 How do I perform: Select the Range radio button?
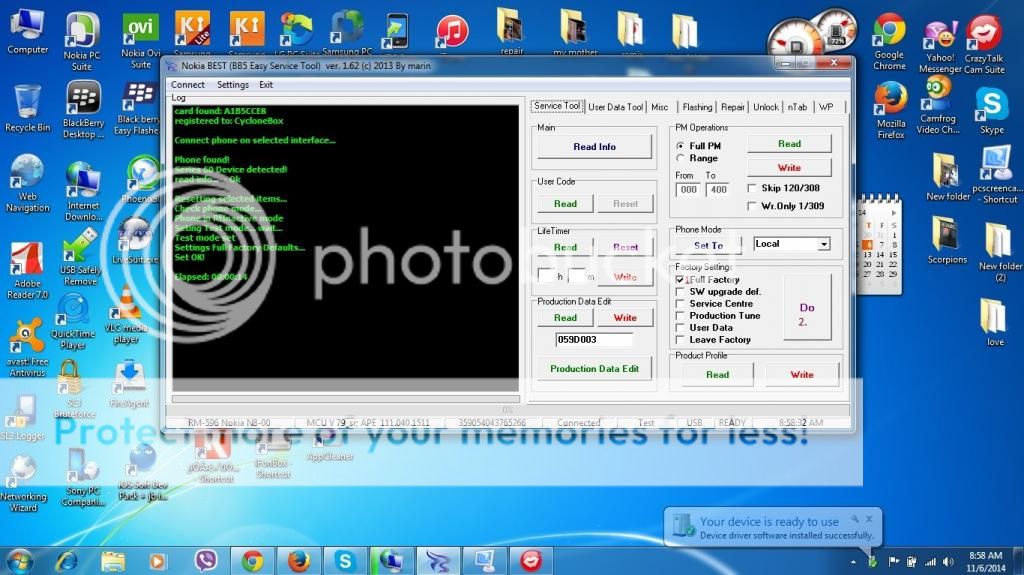681,158
